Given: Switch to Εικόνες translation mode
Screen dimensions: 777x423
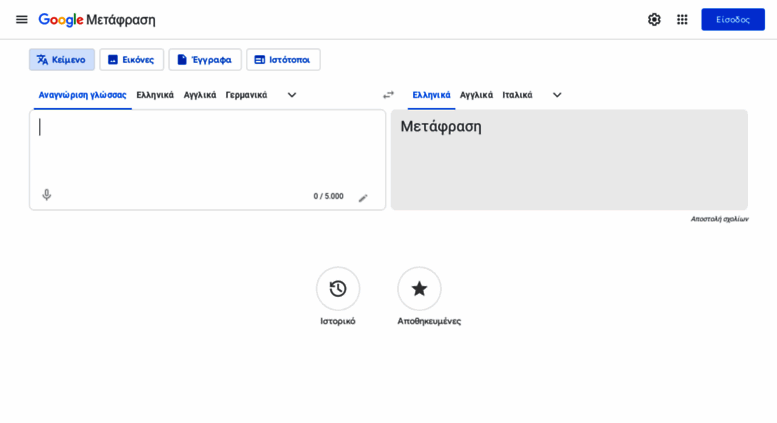Looking at the screenshot, I should [x=131, y=60].
